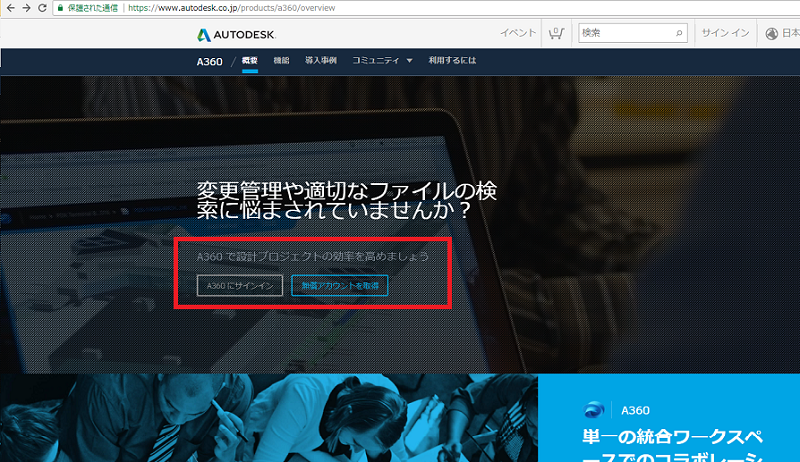Click the address bar URL autodesk.co.jp
The image size is (800, 462).
[231, 8]
